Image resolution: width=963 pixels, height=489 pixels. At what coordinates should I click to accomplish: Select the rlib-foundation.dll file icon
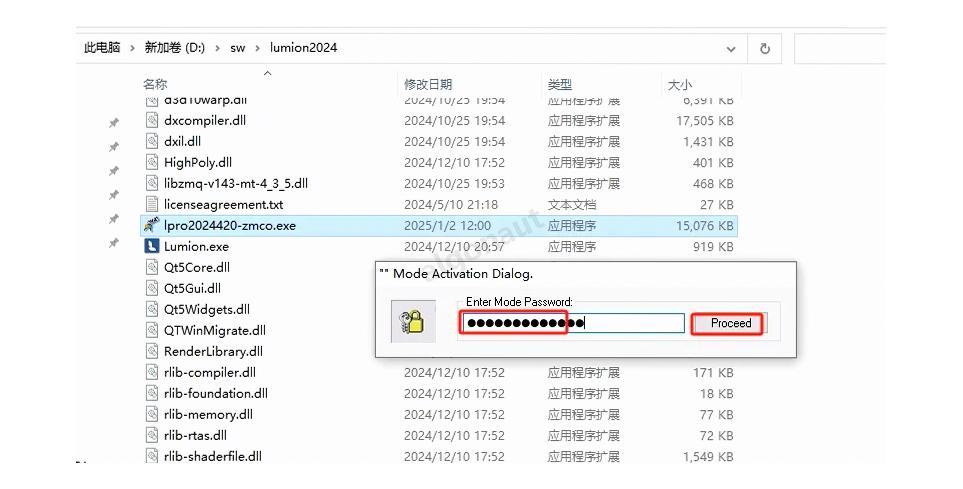(x=152, y=393)
